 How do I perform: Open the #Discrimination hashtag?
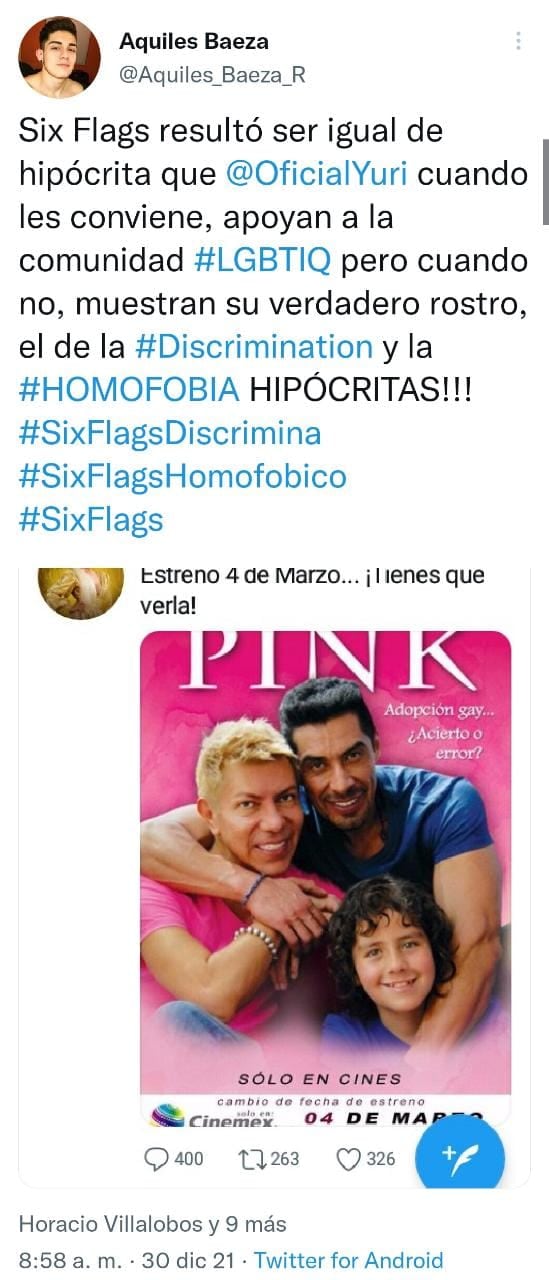[x=255, y=347]
